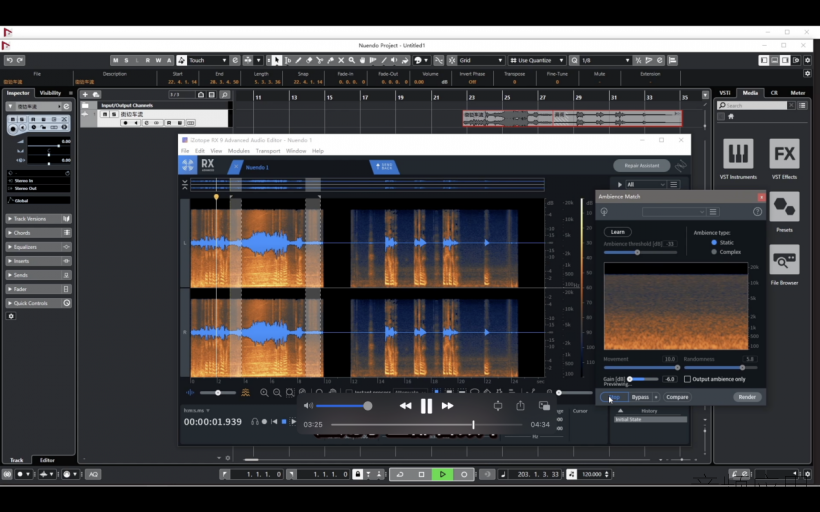Open RX View menu
Viewport: 820px width, 512px height.
pos(216,151)
